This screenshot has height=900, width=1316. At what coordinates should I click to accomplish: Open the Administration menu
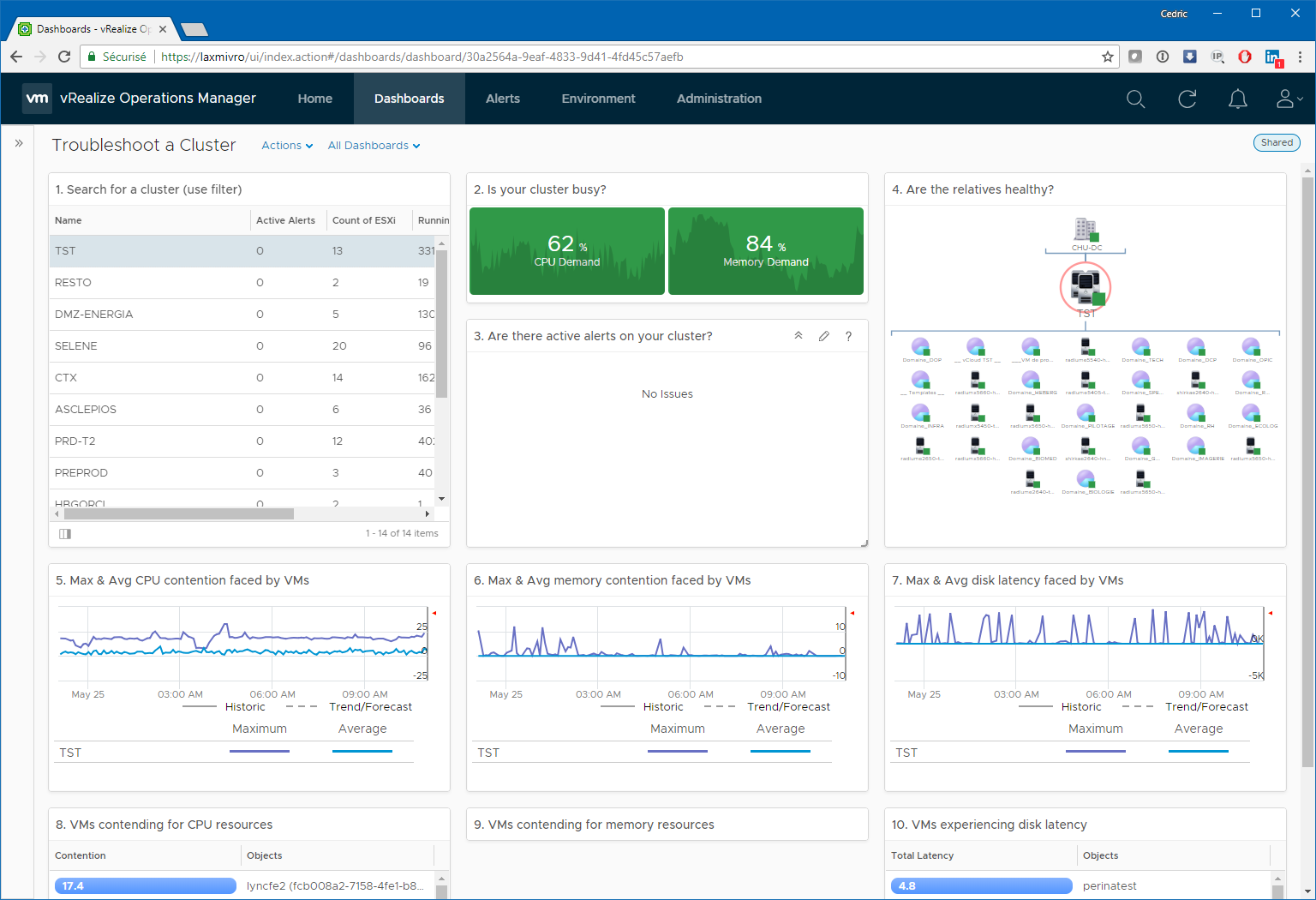pyautogui.click(x=719, y=99)
